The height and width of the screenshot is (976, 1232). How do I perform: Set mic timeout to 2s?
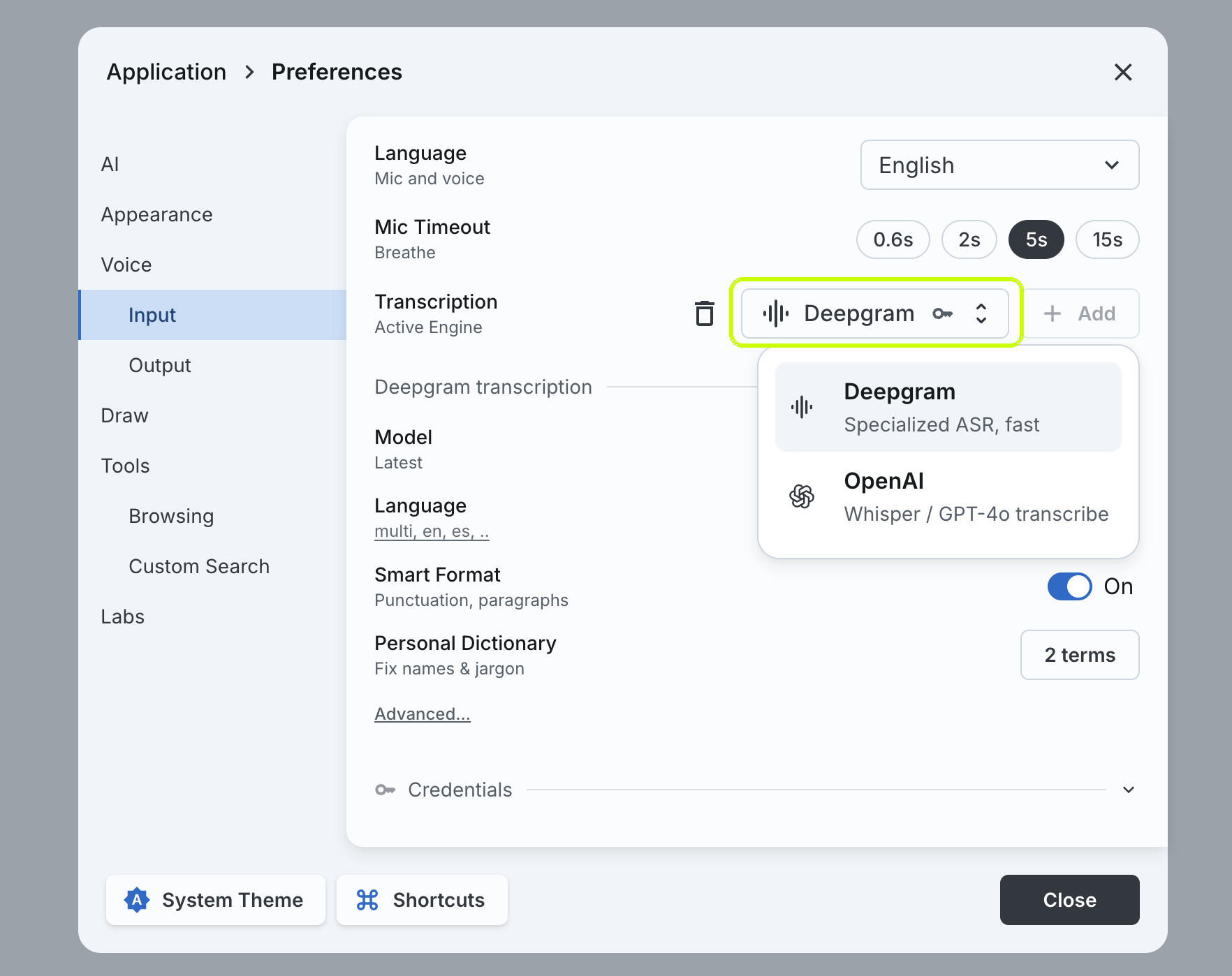(969, 239)
